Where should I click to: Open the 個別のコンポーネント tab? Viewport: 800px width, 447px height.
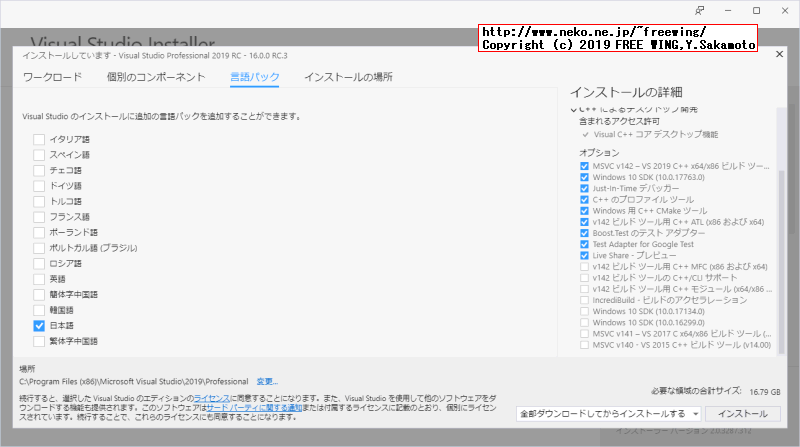tap(156, 77)
